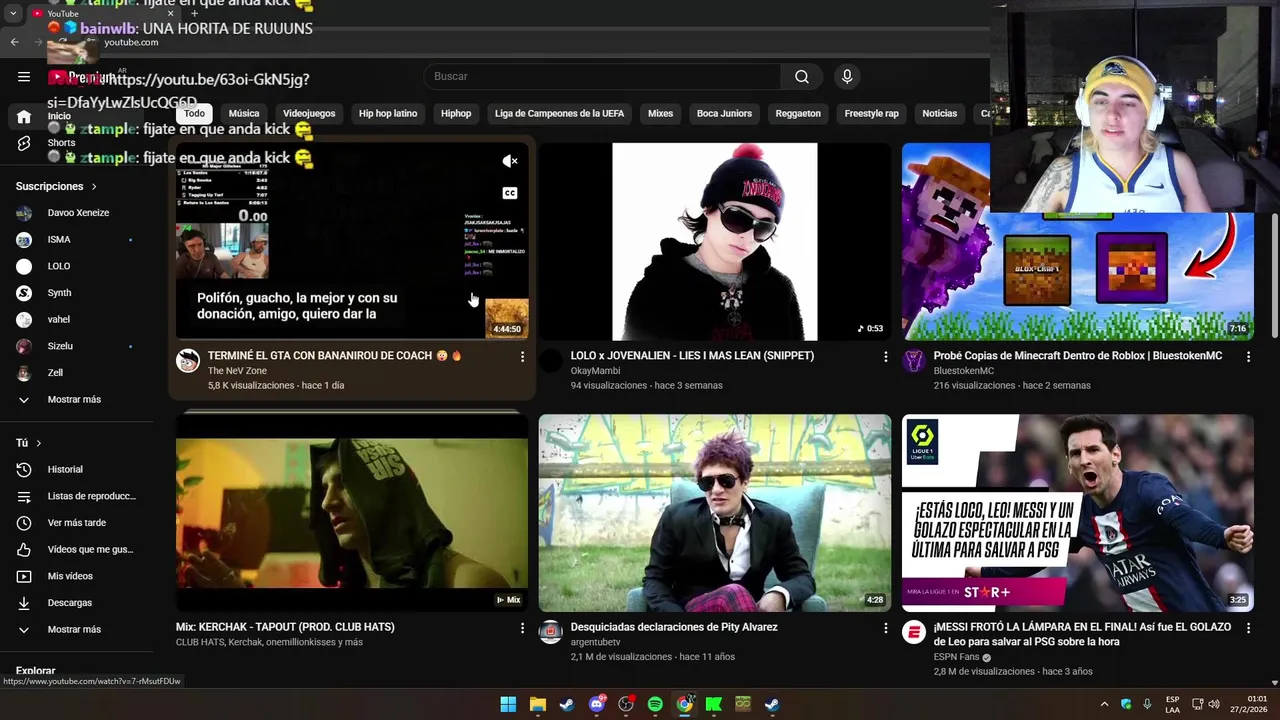Image resolution: width=1280 pixels, height=720 pixels.
Task: Select the Boca Juniors chip
Action: pos(724,114)
